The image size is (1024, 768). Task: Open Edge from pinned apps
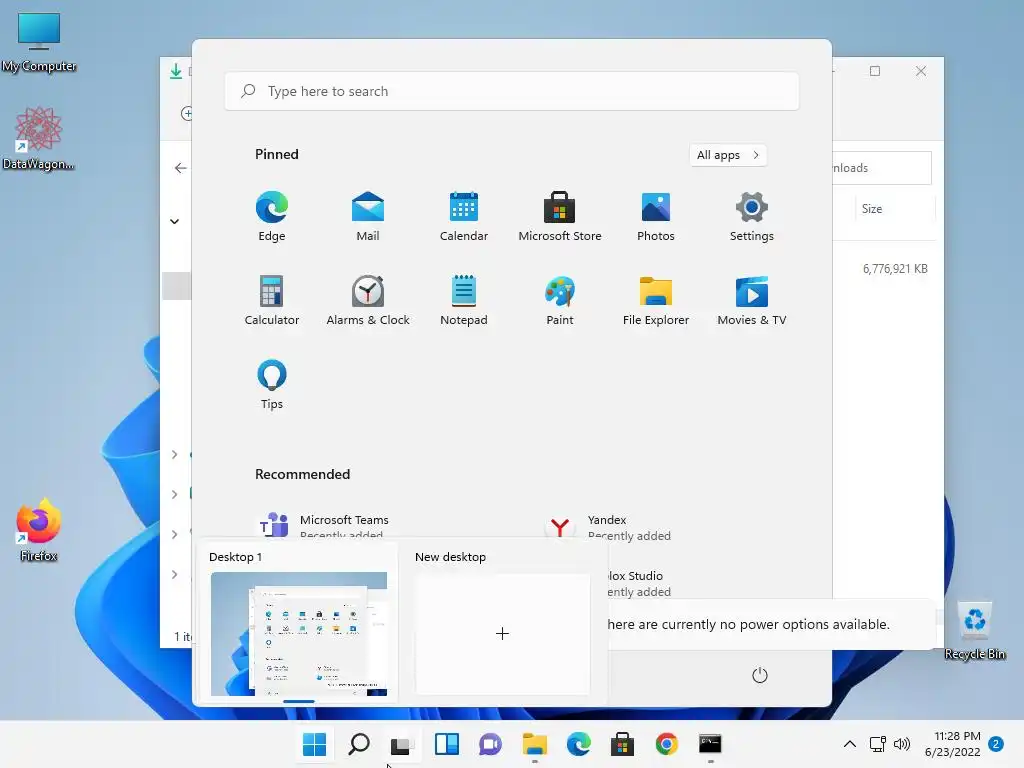[x=272, y=217]
